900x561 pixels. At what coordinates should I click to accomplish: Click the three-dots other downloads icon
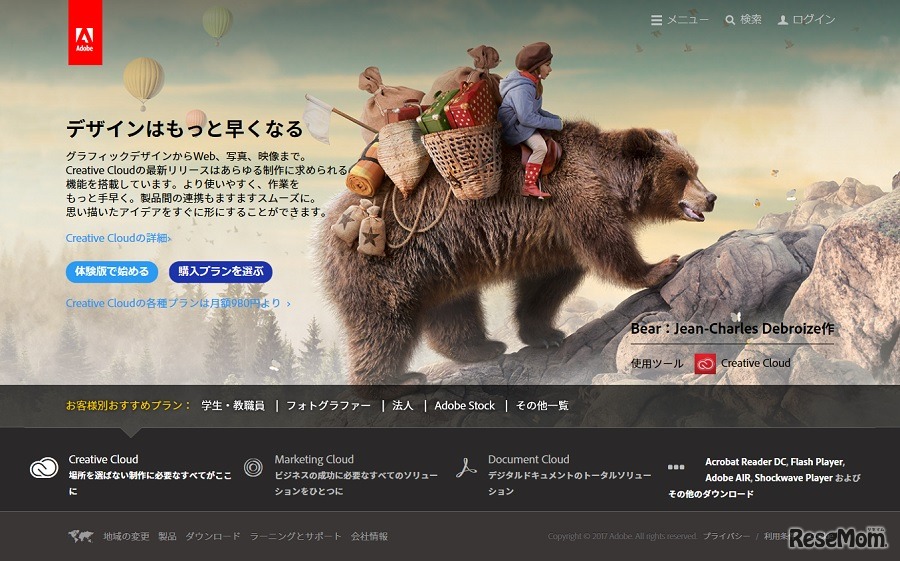(676, 467)
